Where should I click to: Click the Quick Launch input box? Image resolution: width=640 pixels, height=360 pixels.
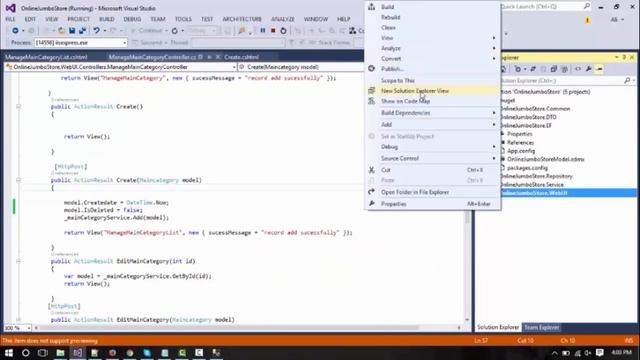coord(541,6)
